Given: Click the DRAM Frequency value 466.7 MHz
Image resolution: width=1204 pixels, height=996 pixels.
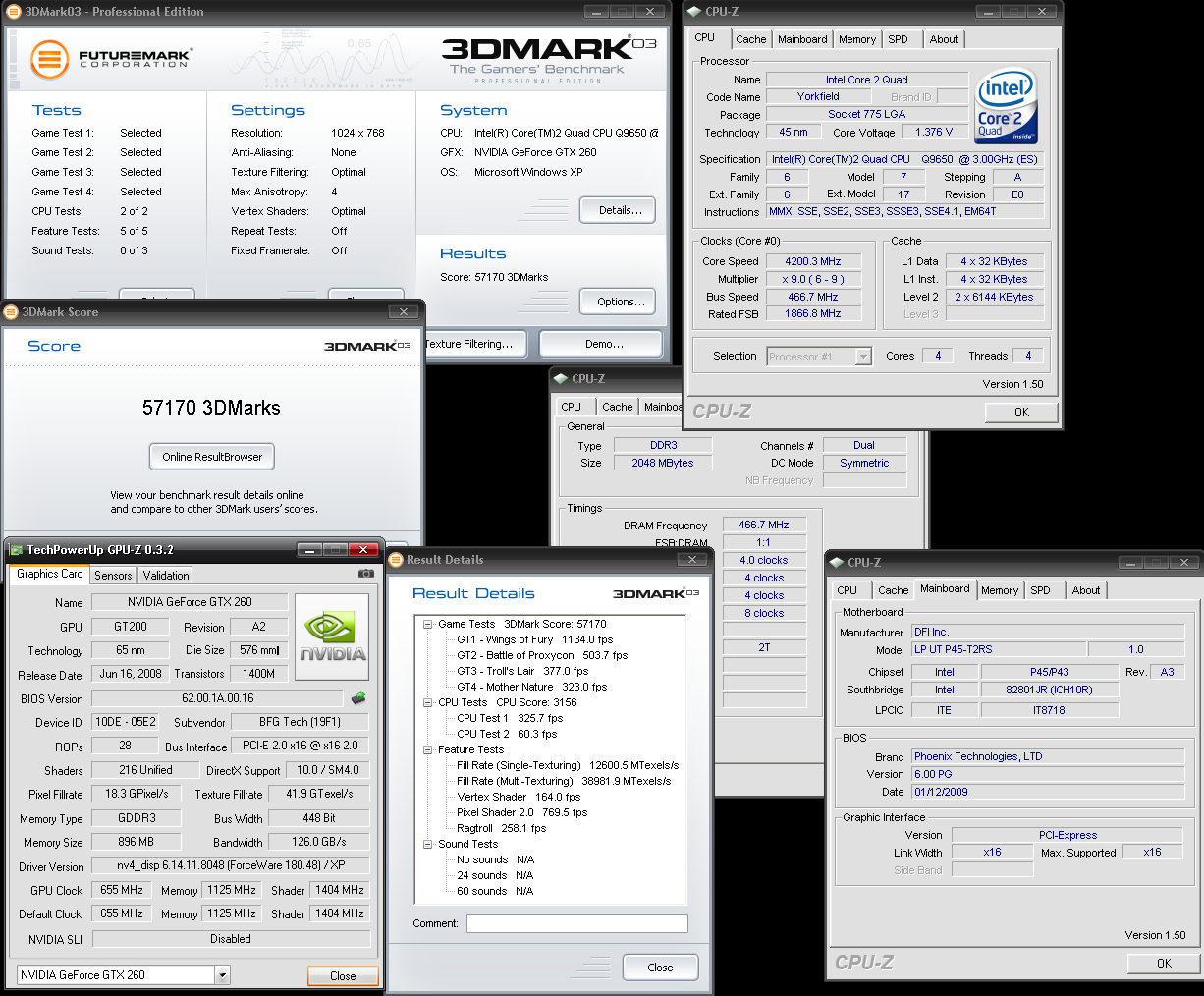Looking at the screenshot, I should (764, 525).
